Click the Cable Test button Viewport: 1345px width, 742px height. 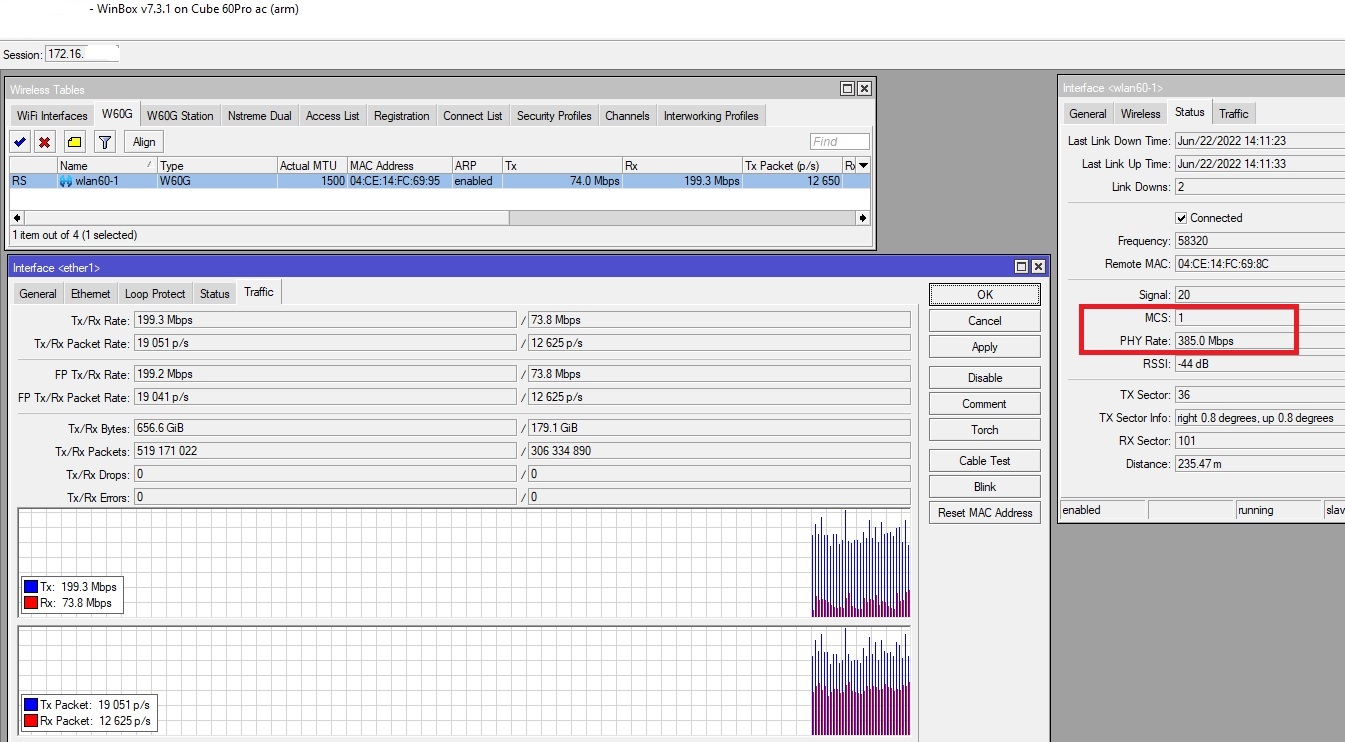click(x=984, y=461)
